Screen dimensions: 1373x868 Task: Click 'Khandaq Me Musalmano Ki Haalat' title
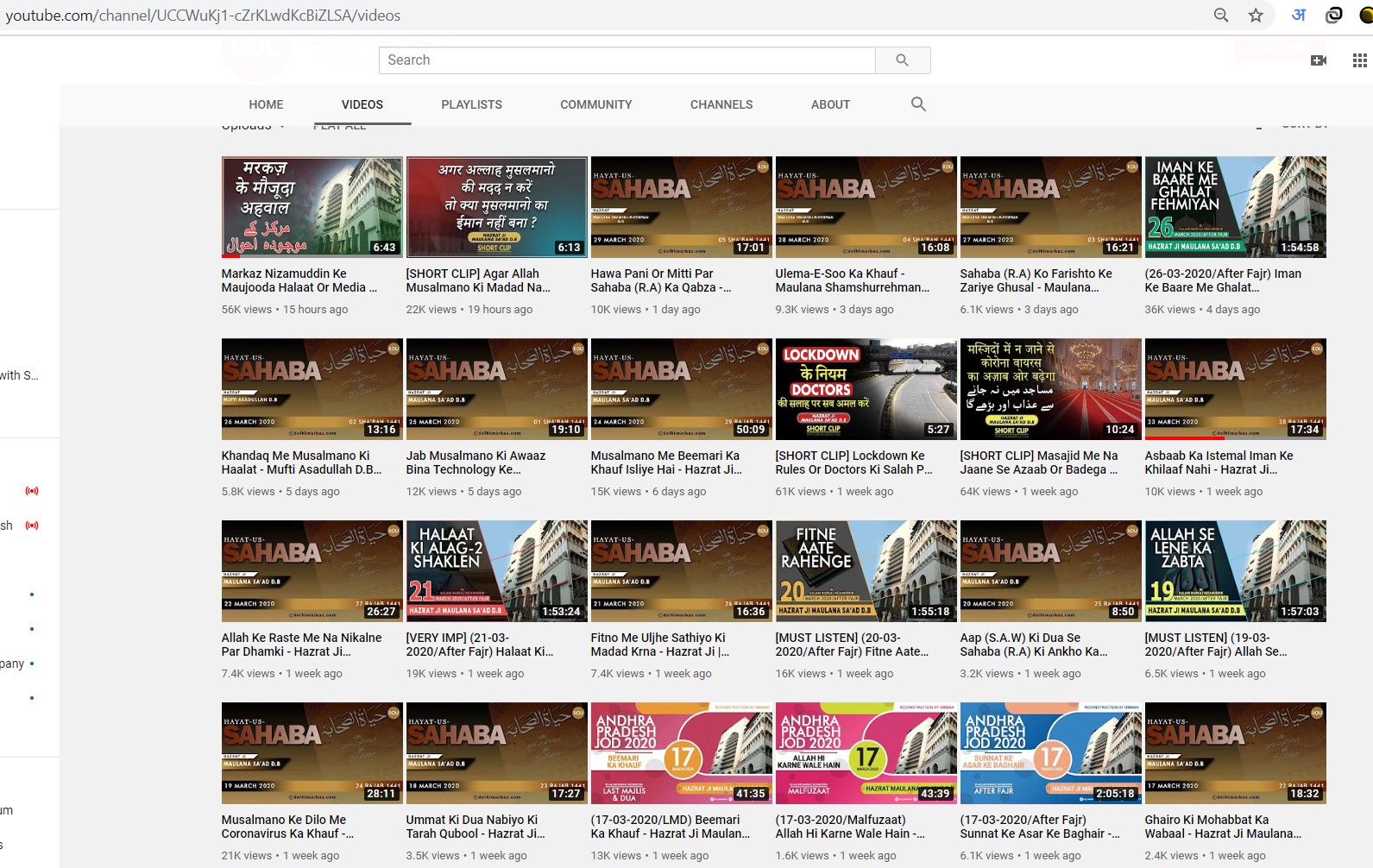(x=300, y=462)
